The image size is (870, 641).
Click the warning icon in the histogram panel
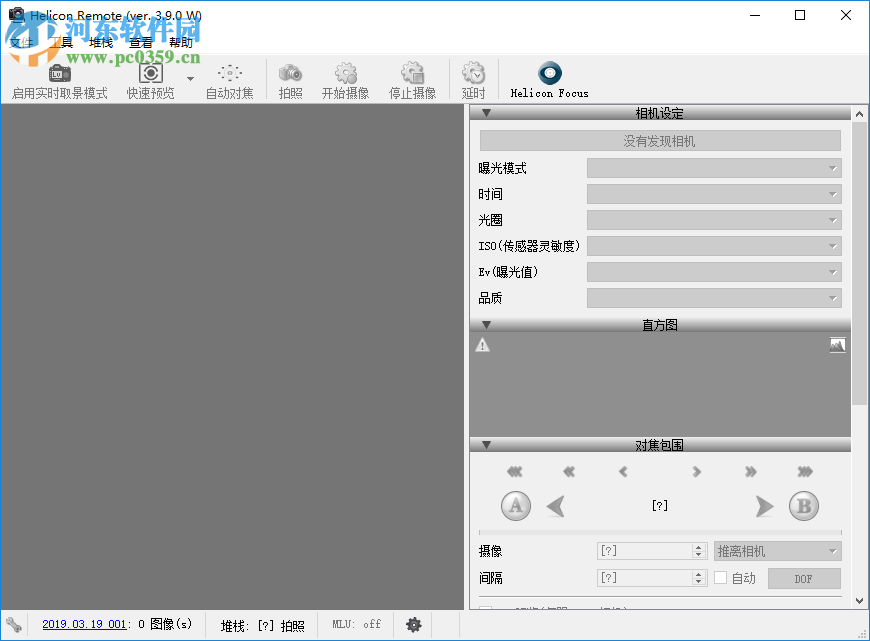coord(481,344)
